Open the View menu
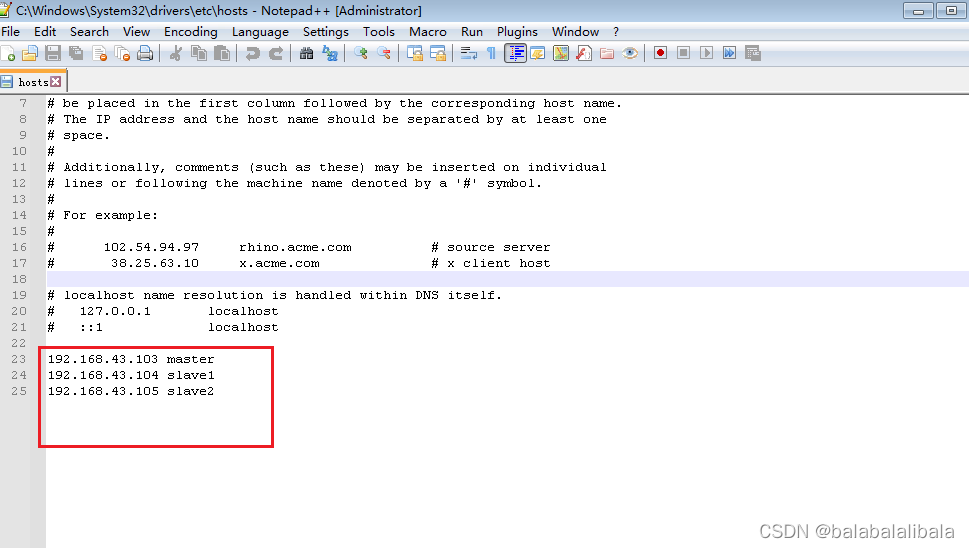 [x=137, y=32]
